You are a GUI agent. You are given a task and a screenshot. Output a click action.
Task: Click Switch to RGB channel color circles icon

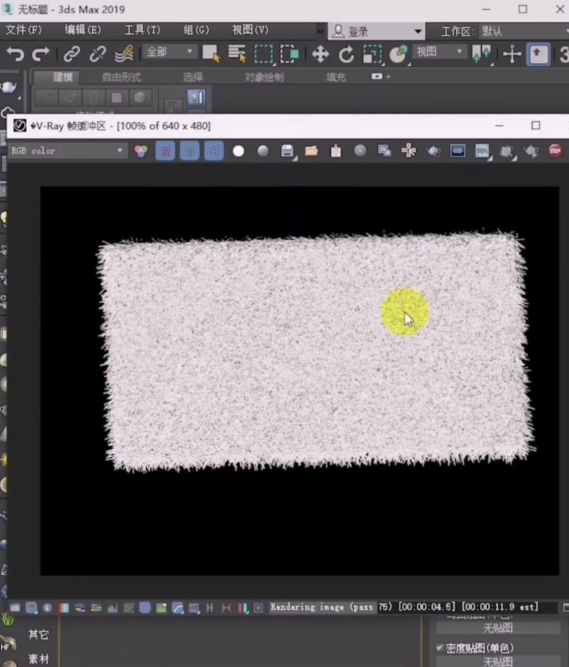pyautogui.click(x=141, y=151)
